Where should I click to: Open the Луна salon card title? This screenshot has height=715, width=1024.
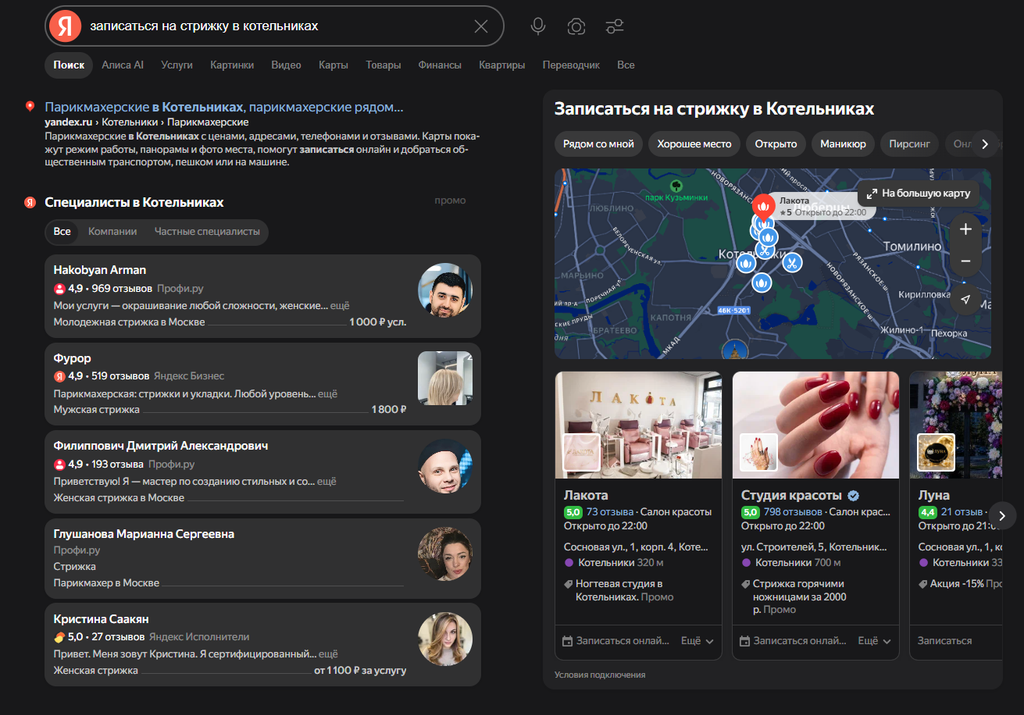(x=934, y=496)
